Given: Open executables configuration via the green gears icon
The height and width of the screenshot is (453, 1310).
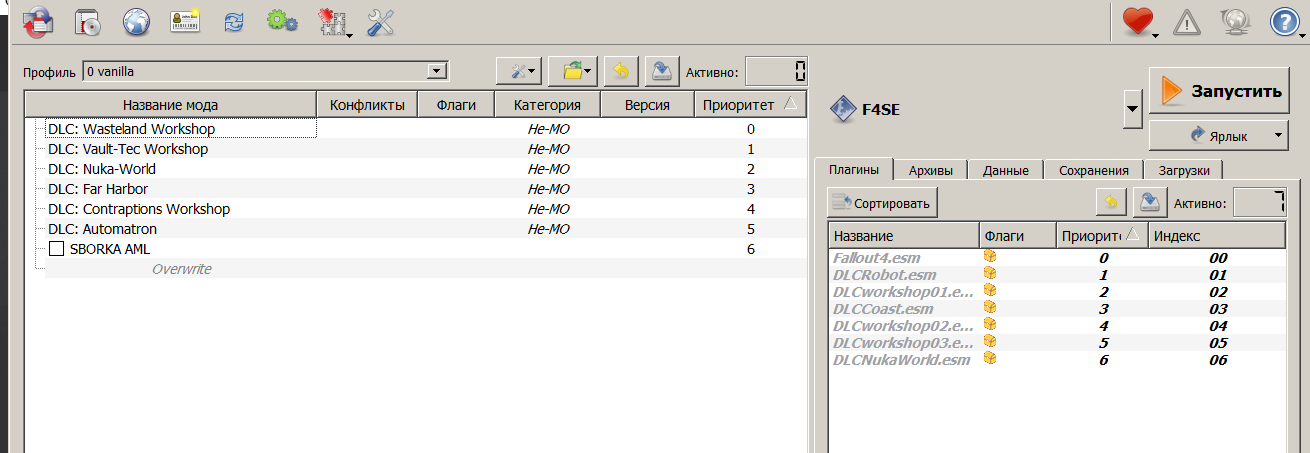Looking at the screenshot, I should point(282,21).
